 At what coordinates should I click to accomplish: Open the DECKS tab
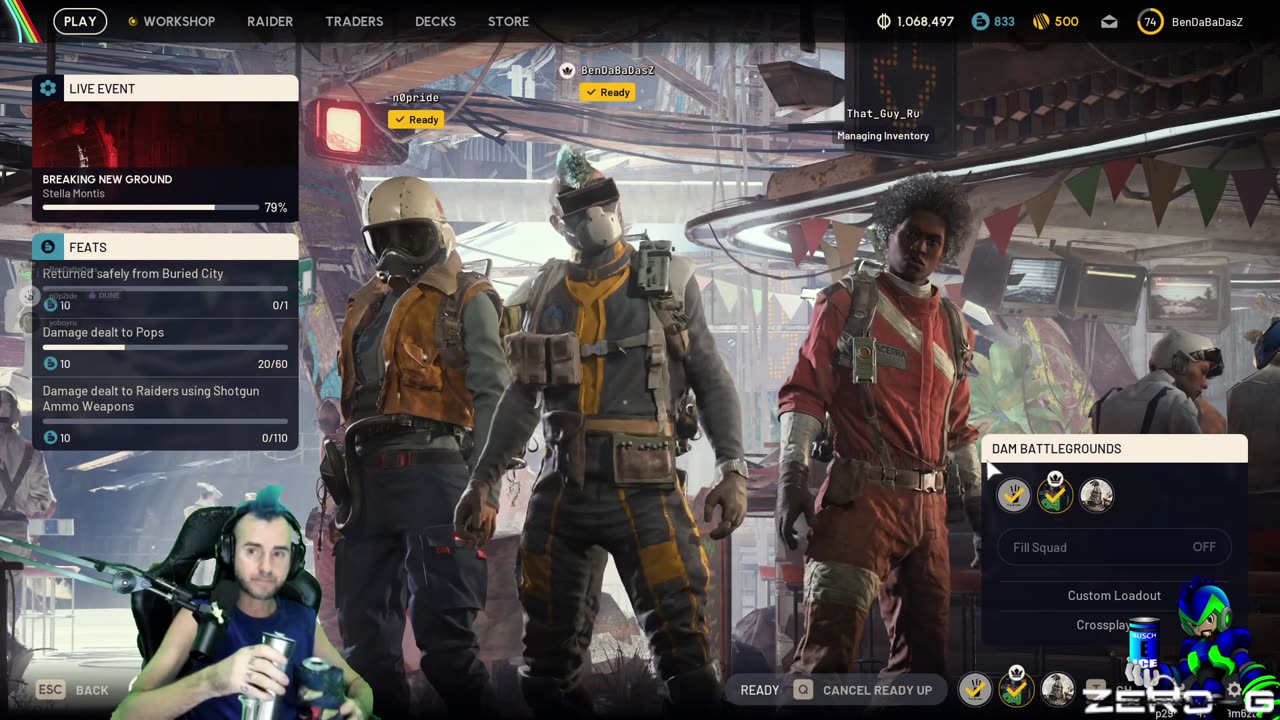(435, 21)
